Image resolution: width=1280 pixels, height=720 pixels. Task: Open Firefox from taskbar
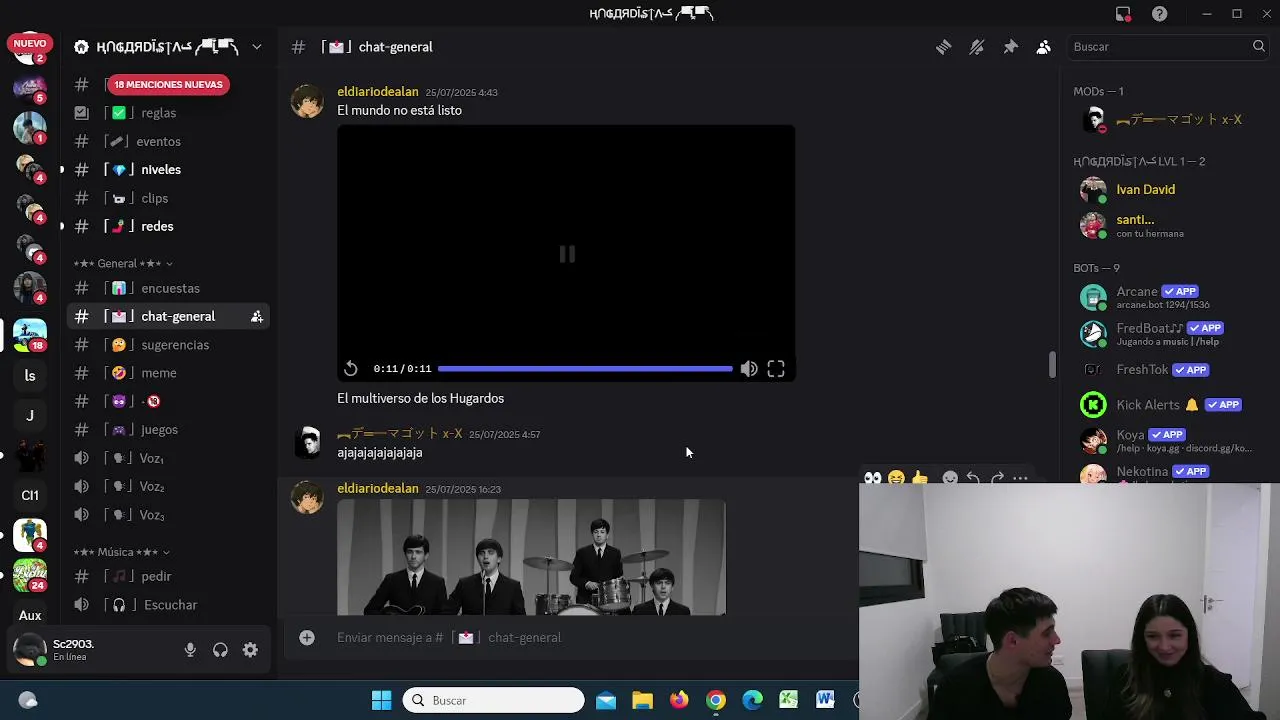(x=679, y=700)
